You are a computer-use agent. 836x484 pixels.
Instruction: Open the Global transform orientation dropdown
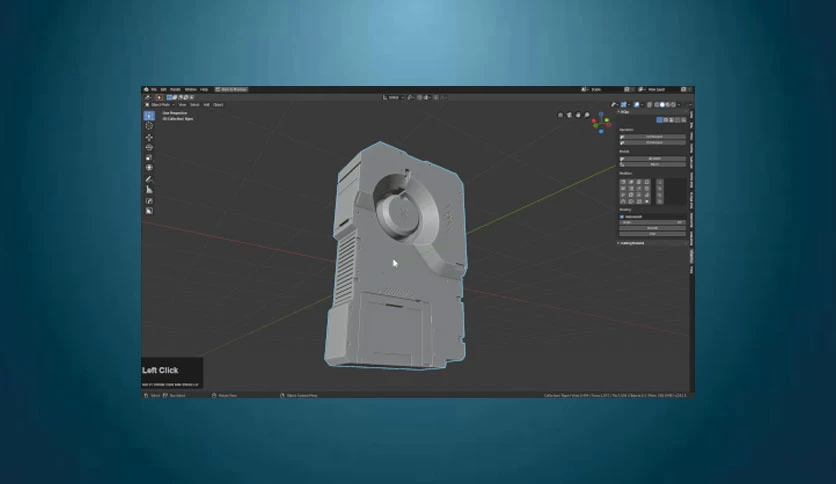coord(394,97)
